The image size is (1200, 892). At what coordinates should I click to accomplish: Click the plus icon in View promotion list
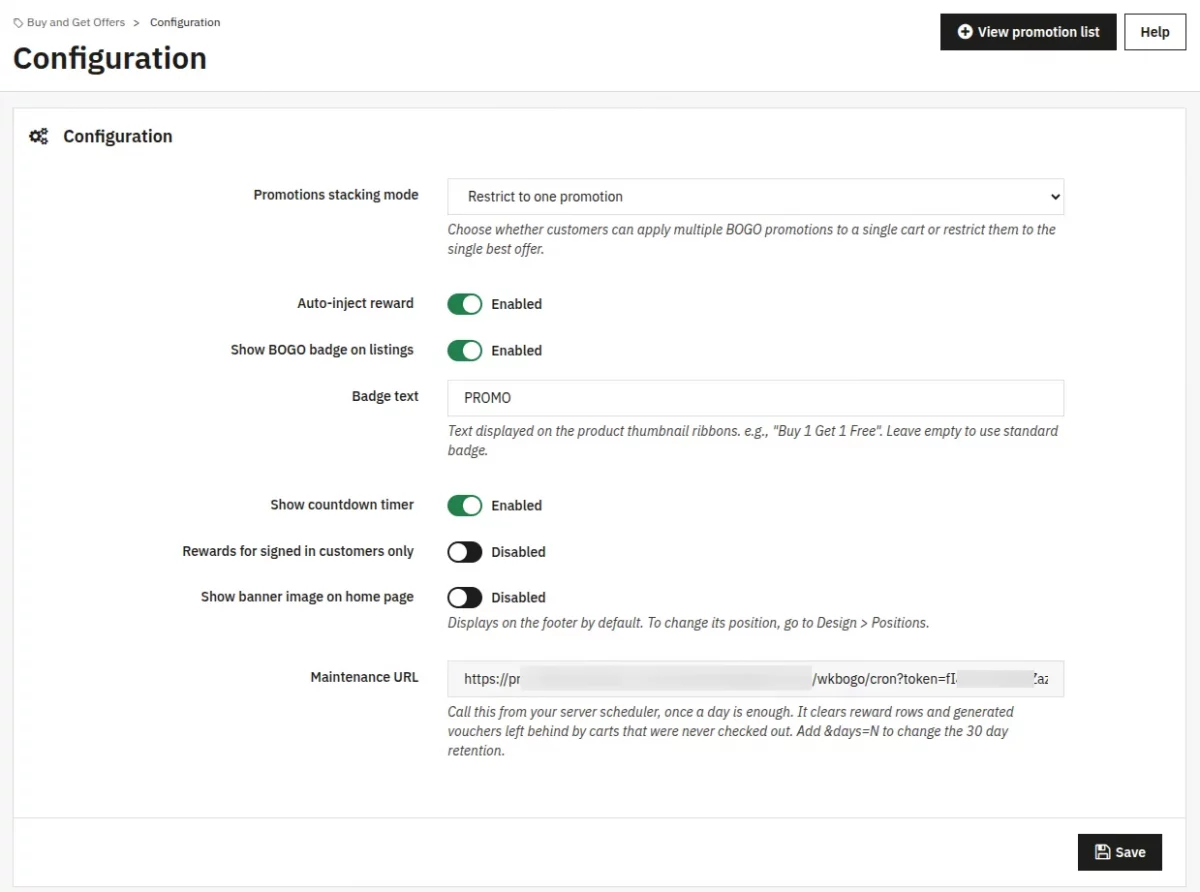tap(965, 32)
